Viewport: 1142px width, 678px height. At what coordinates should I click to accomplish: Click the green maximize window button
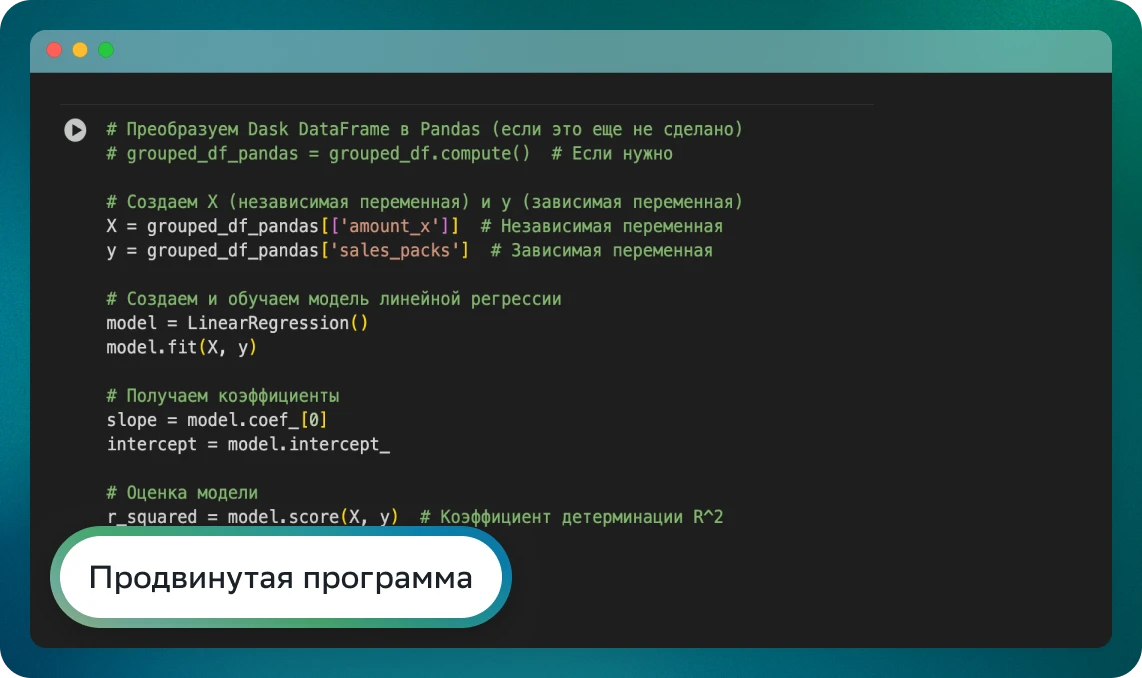(x=106, y=50)
